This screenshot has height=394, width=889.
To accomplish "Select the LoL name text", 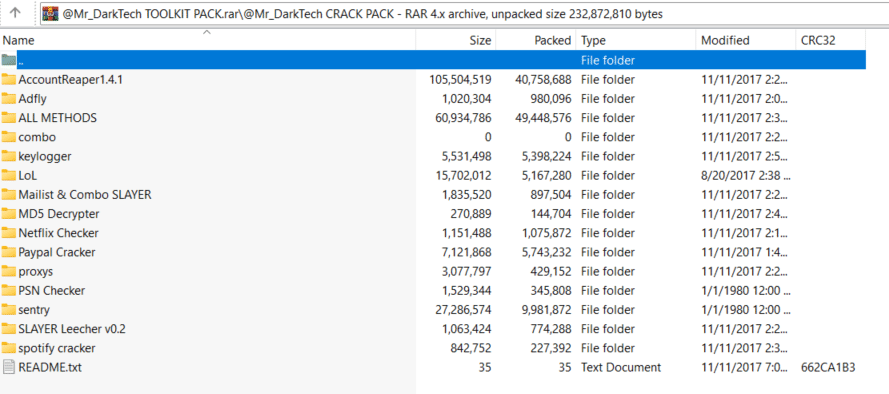I will [27, 176].
